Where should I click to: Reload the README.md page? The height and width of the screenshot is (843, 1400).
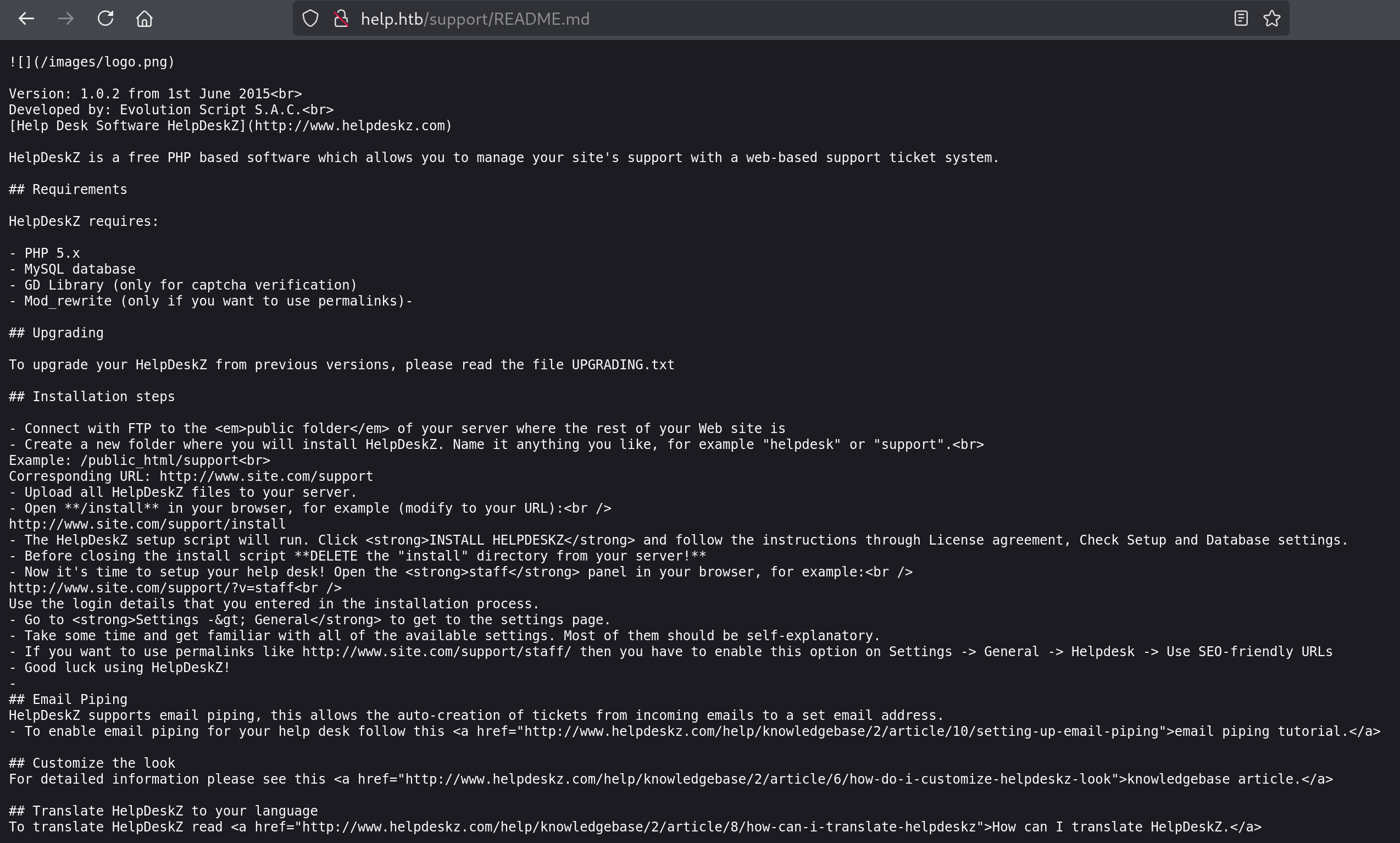pos(105,19)
